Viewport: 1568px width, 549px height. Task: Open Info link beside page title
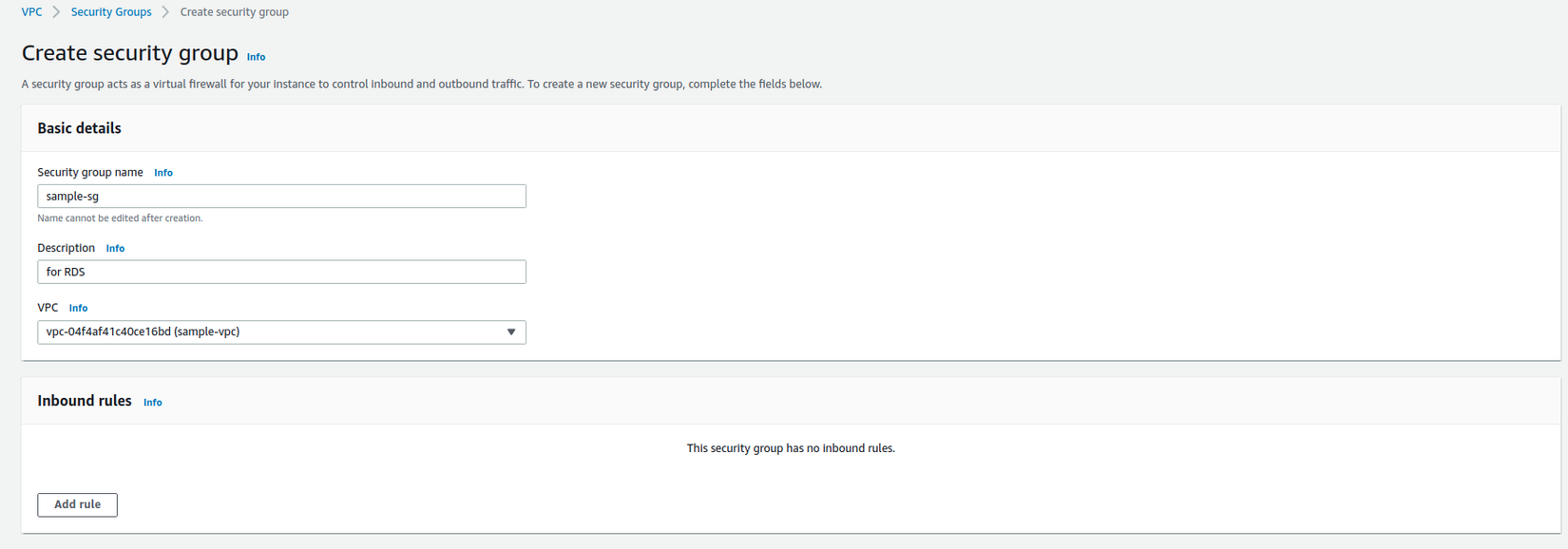point(256,57)
